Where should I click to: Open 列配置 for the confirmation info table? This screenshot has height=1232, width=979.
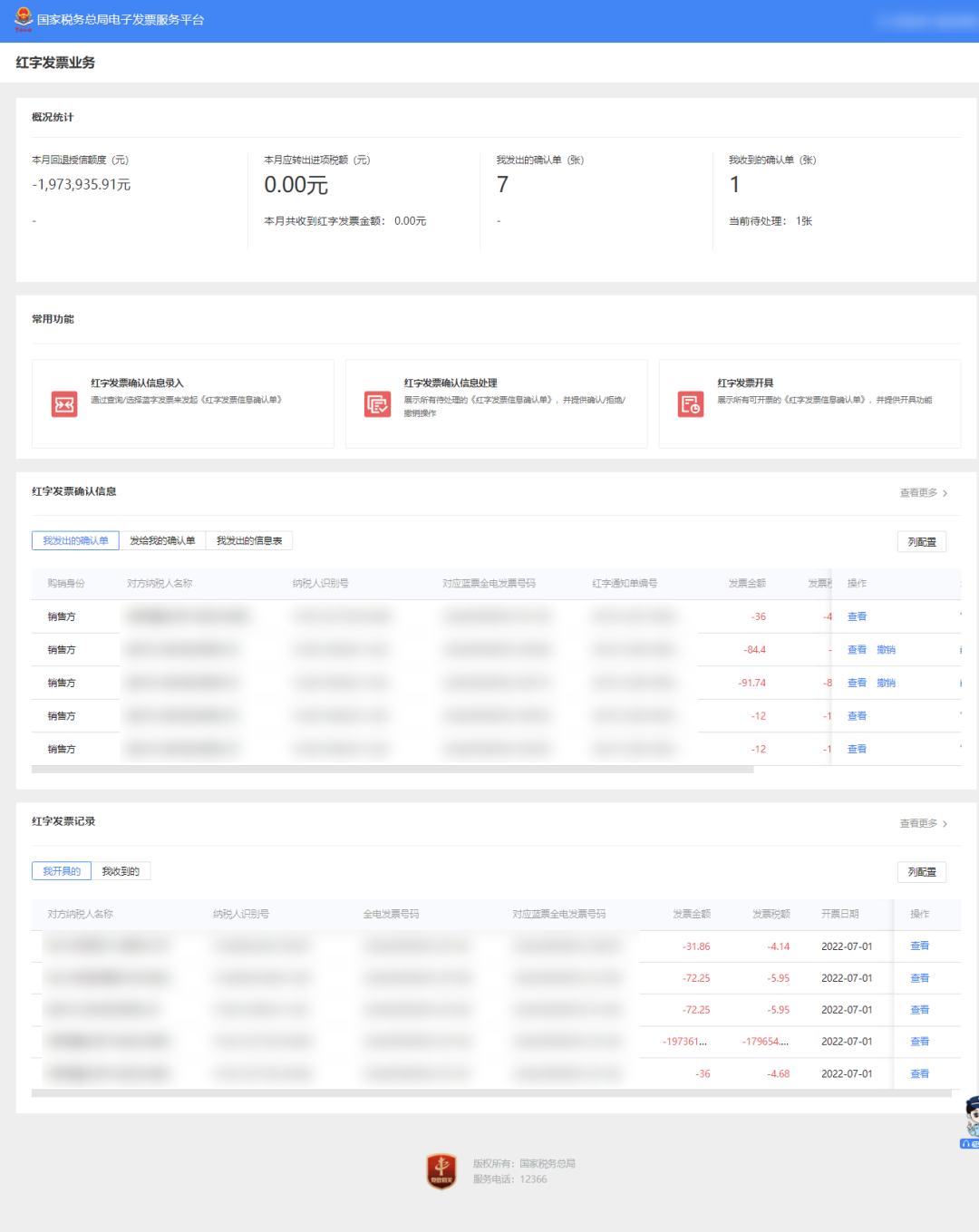pos(922,542)
